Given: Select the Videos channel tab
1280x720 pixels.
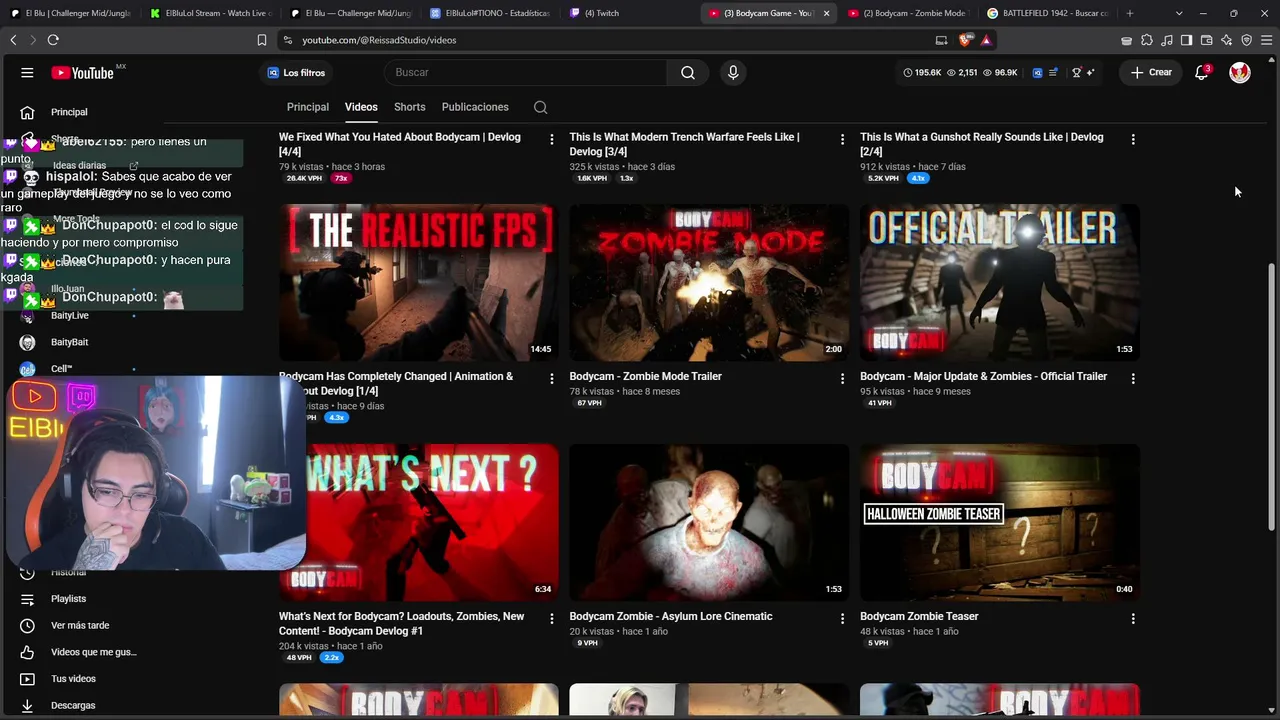Looking at the screenshot, I should tap(361, 107).
